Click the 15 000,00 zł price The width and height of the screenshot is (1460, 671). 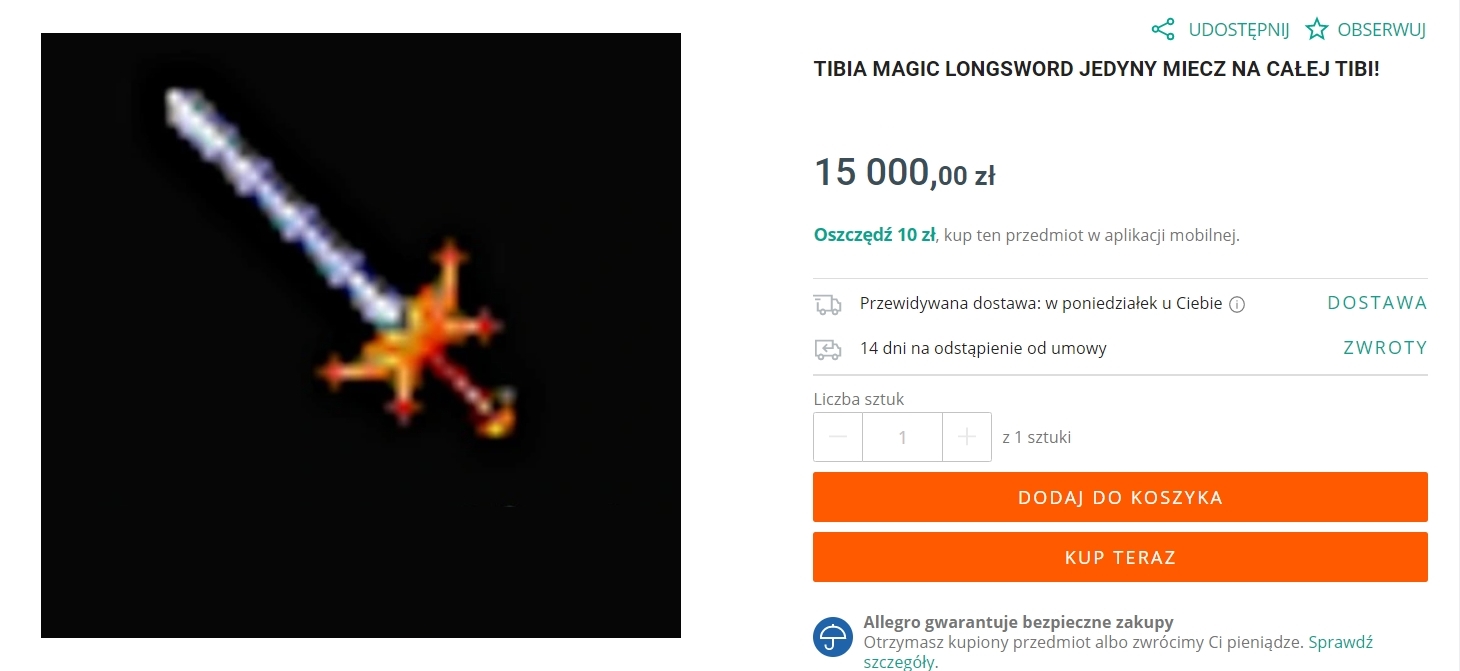904,172
